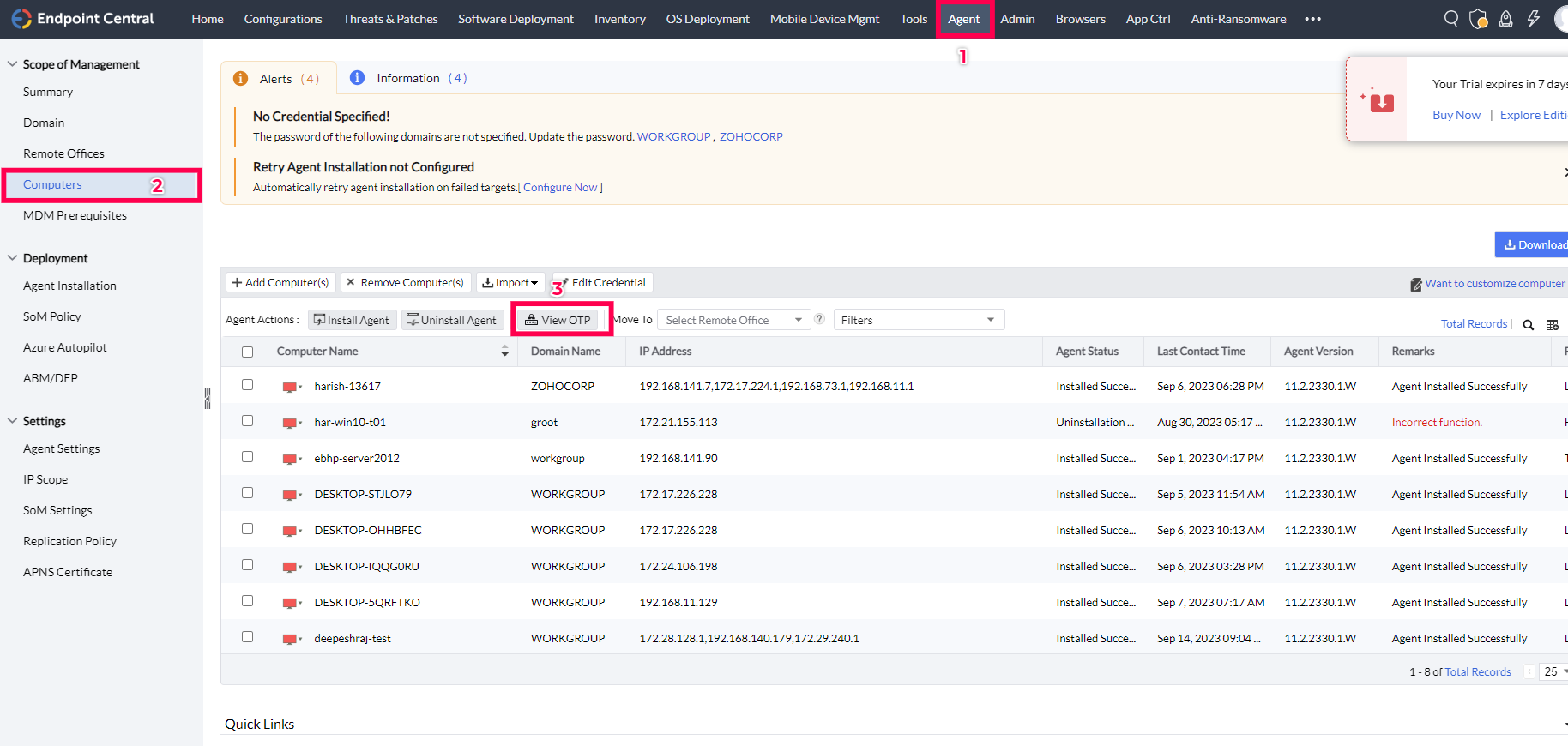The height and width of the screenshot is (746, 1568).
Task: Tick the select-all checkbox in the table header
Action: pyautogui.click(x=248, y=352)
